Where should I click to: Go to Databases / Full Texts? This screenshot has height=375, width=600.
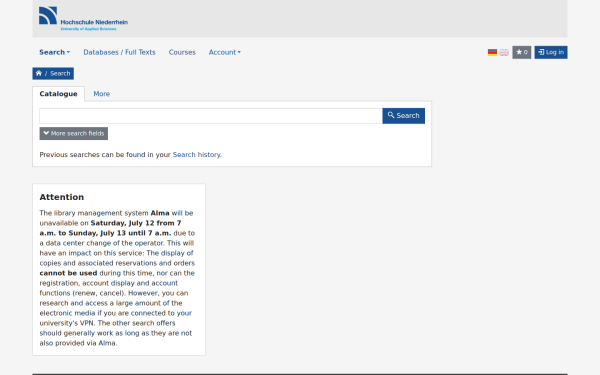(119, 52)
